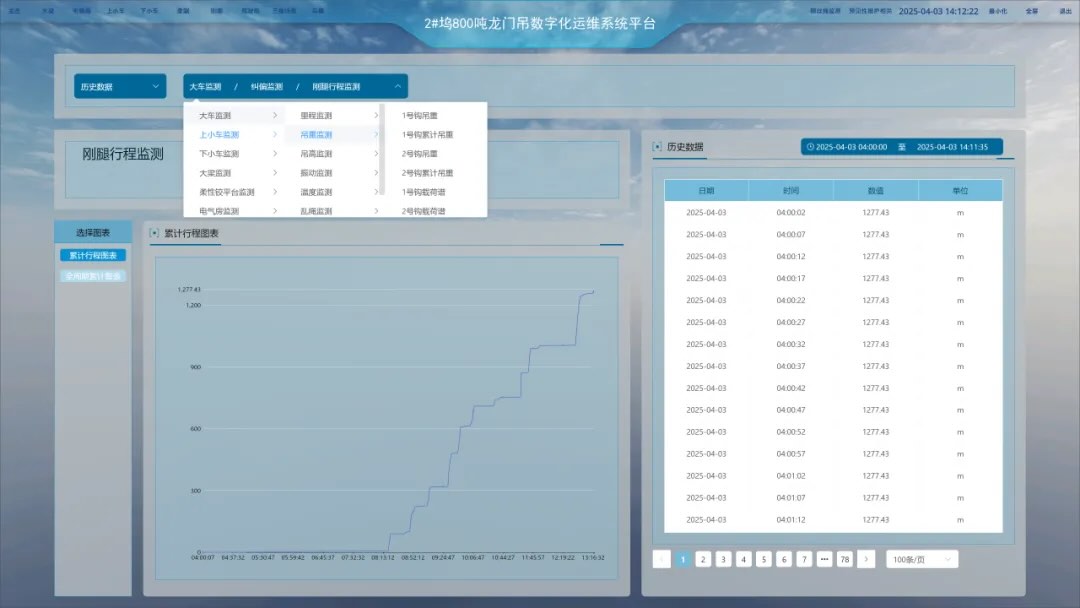
Task: Select 累计行程图表 chart option
Action: [x=93, y=255]
